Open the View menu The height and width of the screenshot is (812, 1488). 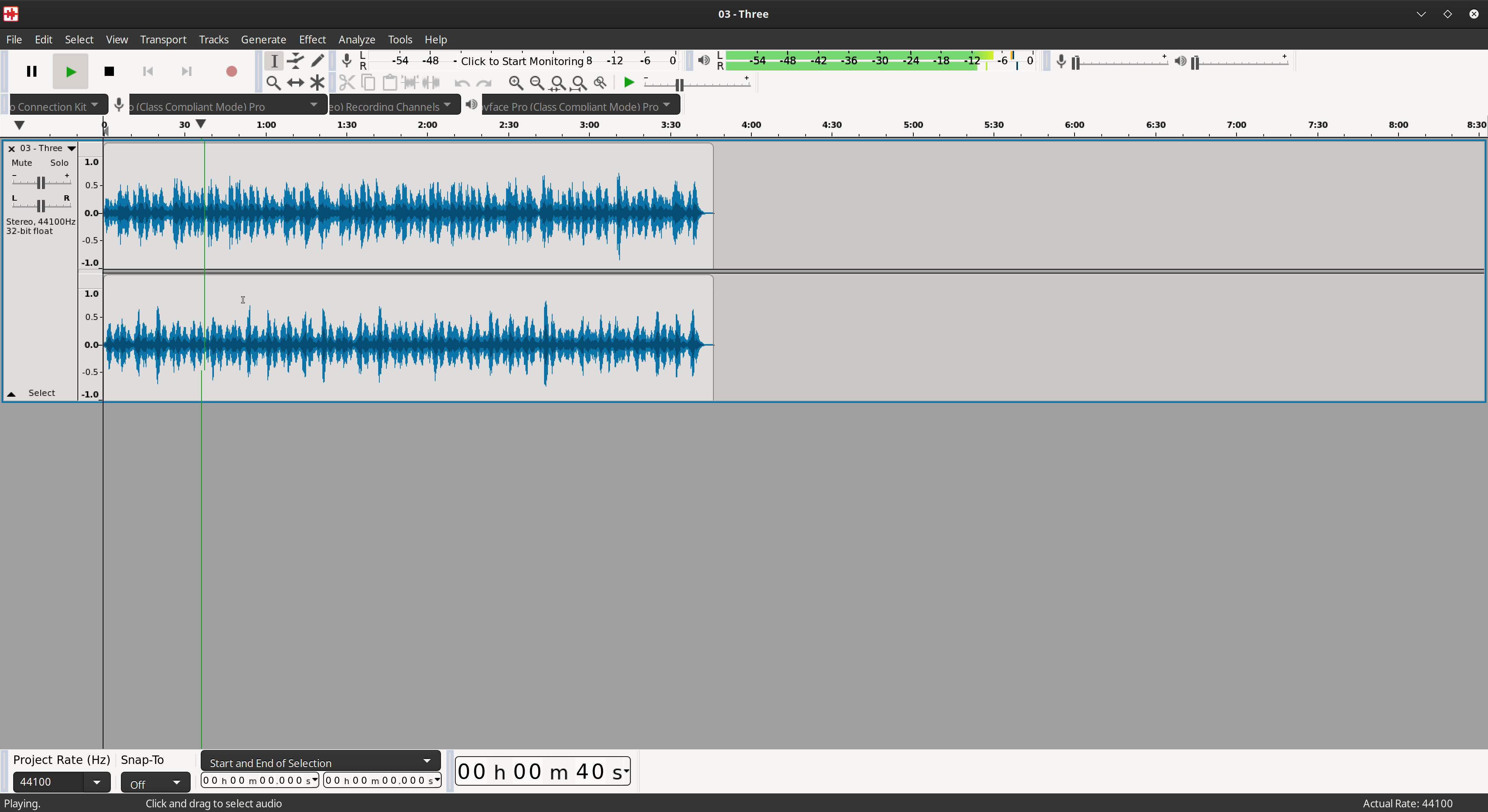(117, 39)
